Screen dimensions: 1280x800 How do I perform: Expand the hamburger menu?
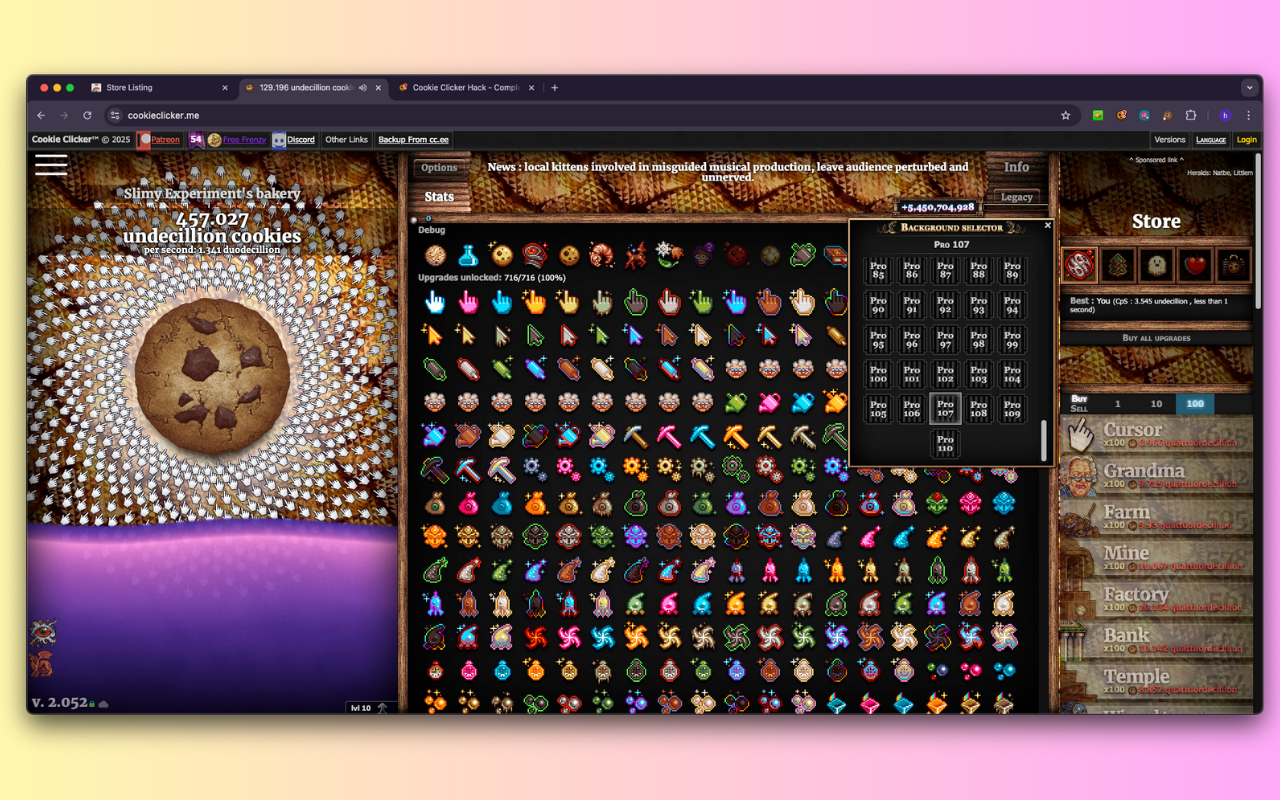click(x=50, y=165)
